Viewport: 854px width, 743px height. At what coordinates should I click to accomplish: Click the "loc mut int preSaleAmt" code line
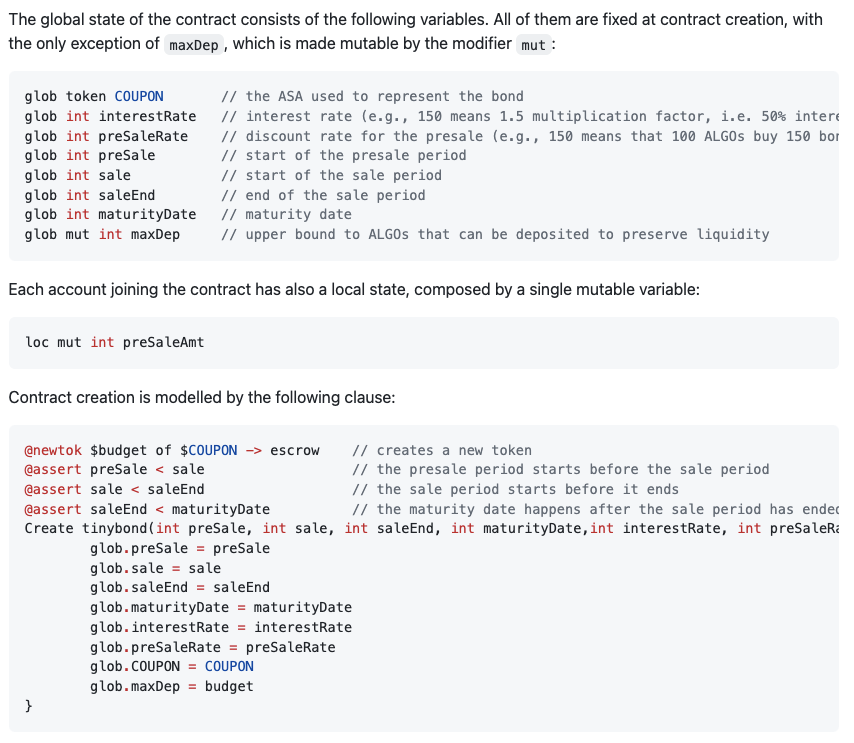point(114,342)
